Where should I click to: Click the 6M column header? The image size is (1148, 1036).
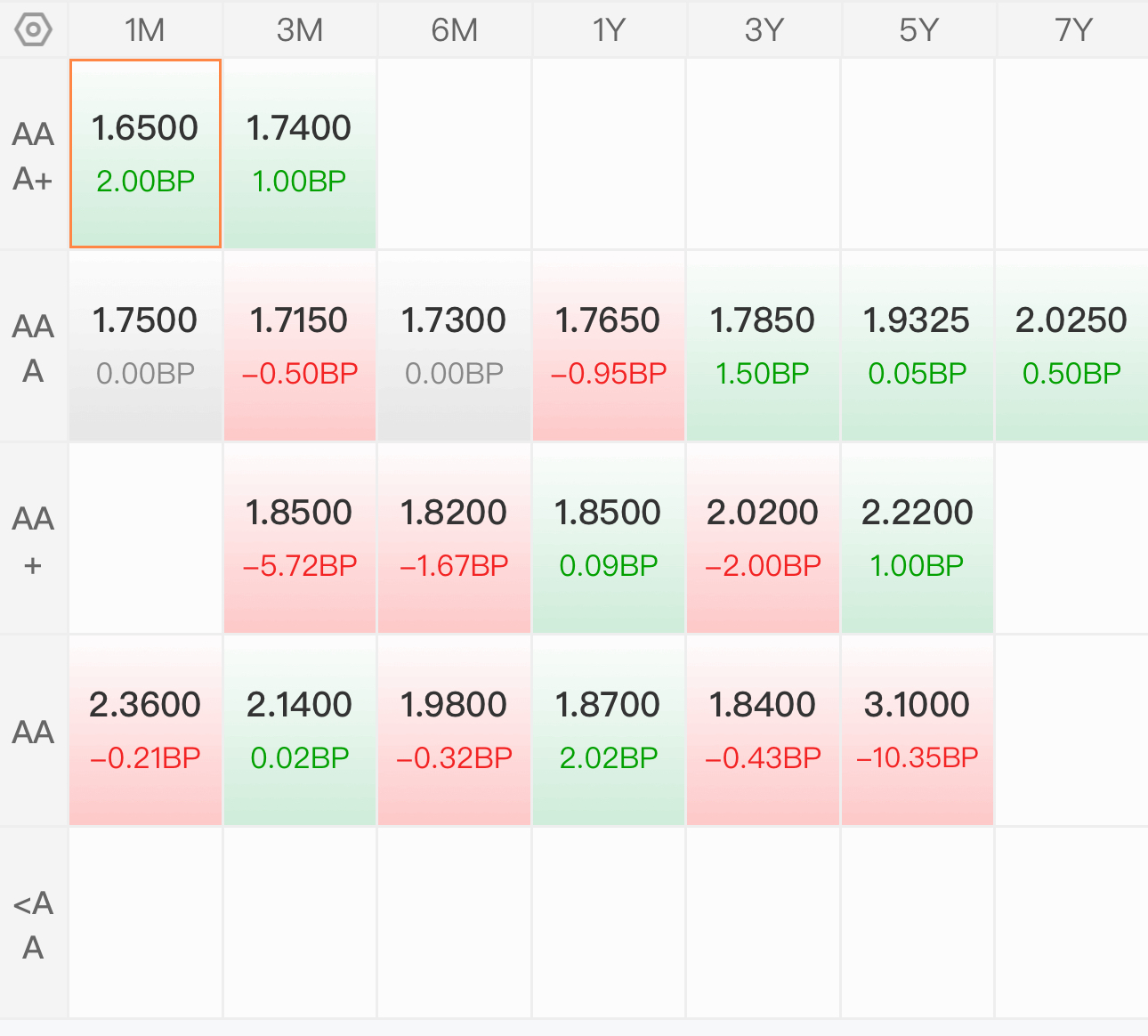pos(455,30)
